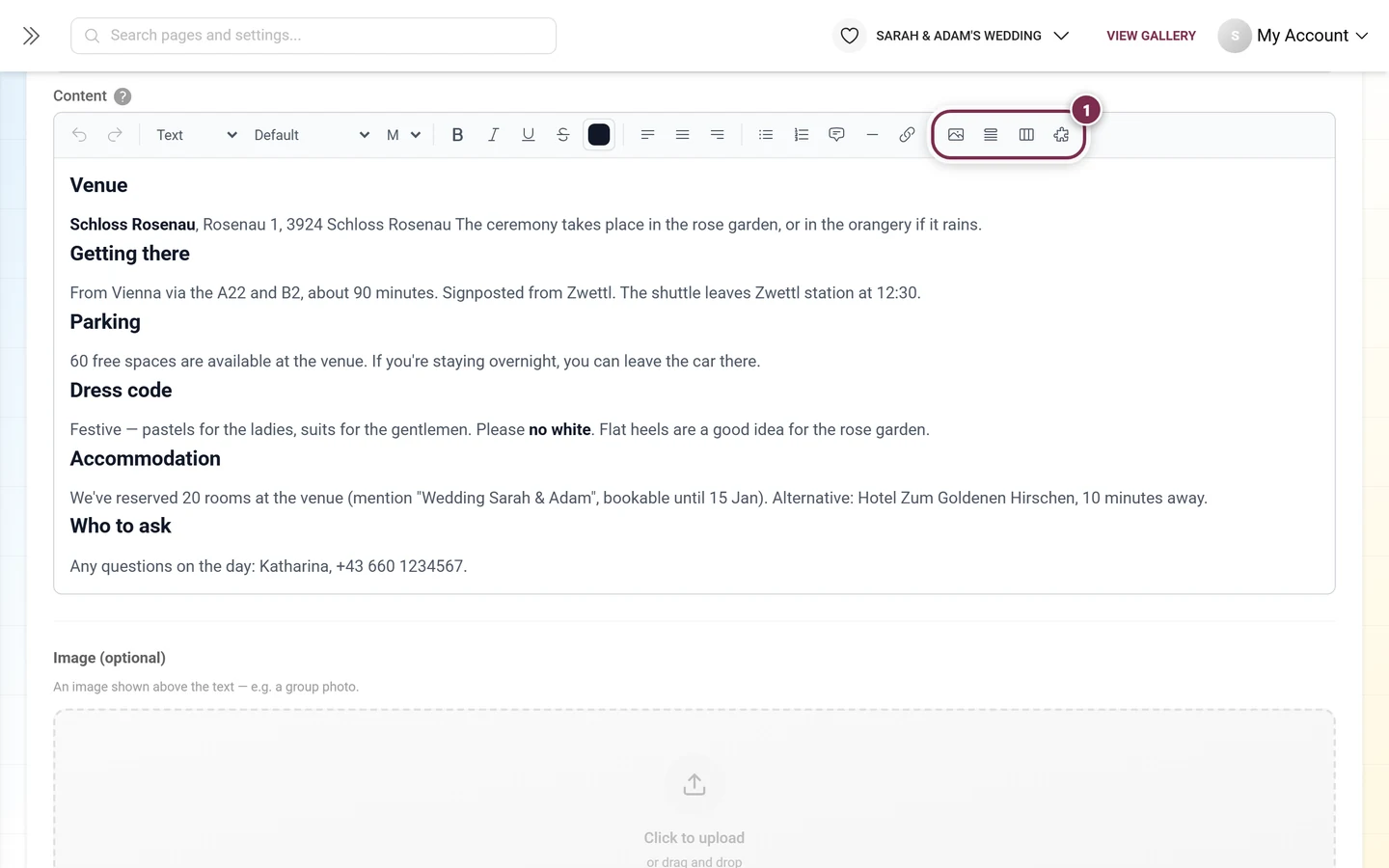Click the heart icon beside wedding name
This screenshot has height=868, width=1389.
pyautogui.click(x=849, y=36)
